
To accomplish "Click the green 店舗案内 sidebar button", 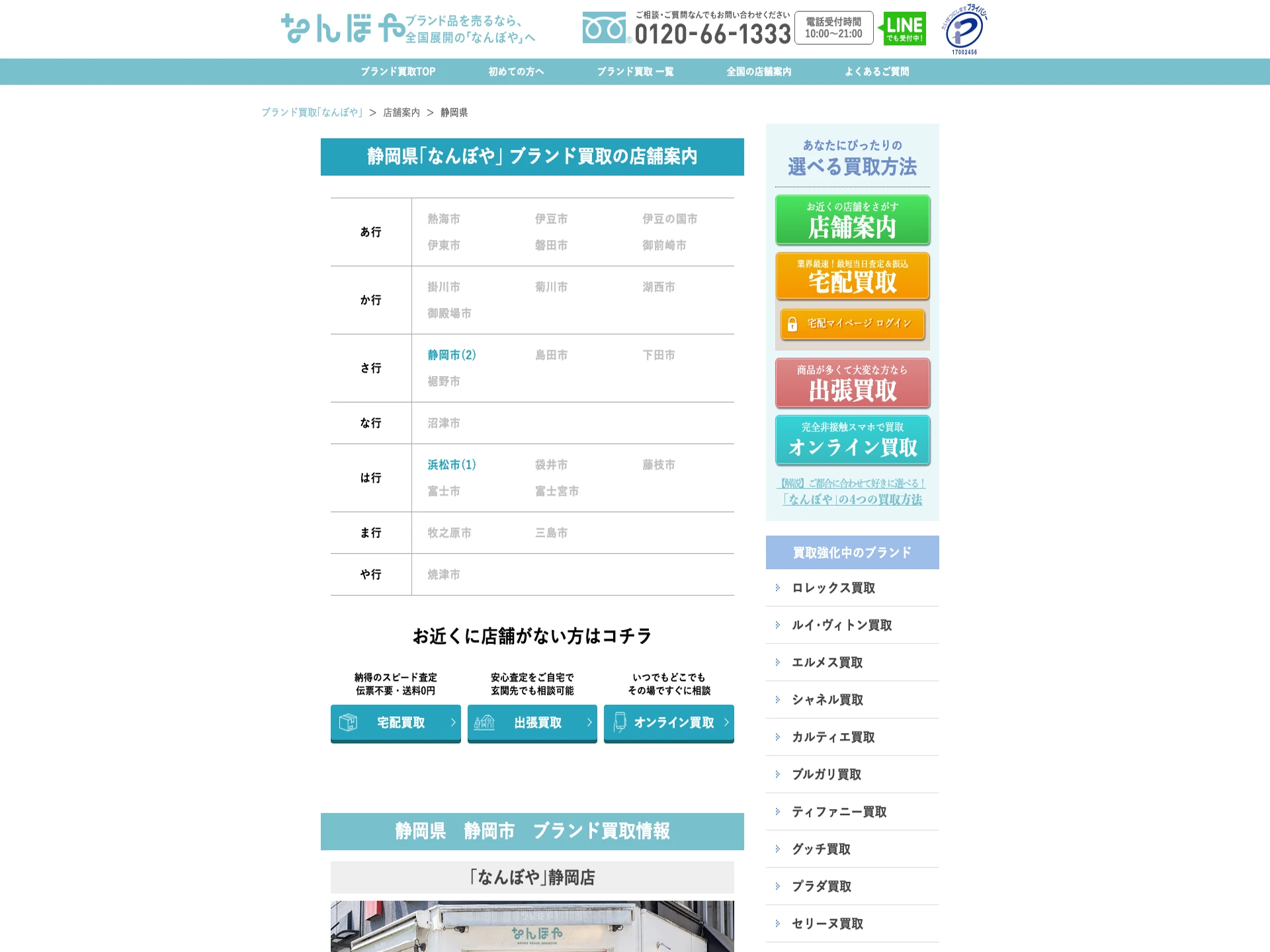I will coord(852,220).
